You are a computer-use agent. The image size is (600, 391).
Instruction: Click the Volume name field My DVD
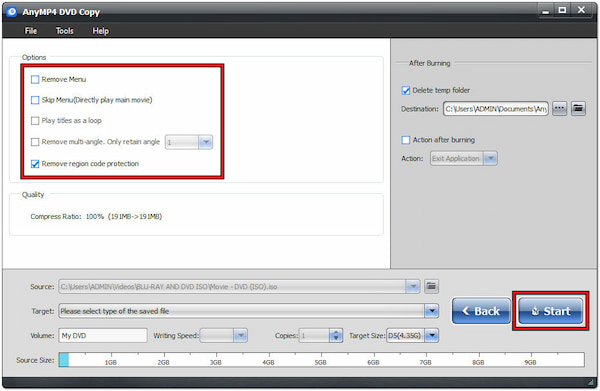pos(103,336)
